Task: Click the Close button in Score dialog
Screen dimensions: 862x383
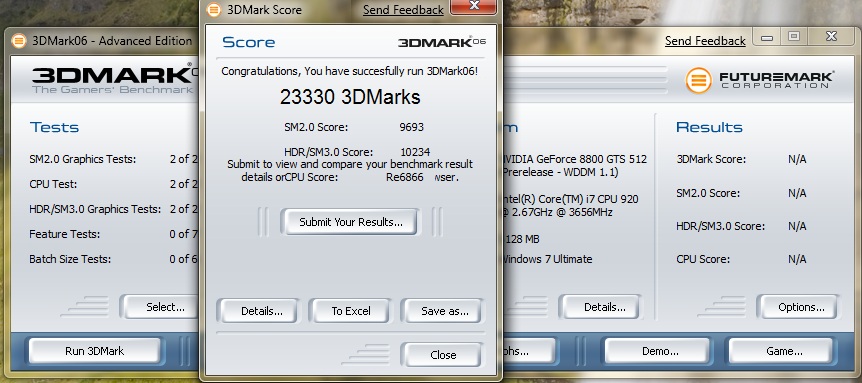Action: (x=443, y=355)
